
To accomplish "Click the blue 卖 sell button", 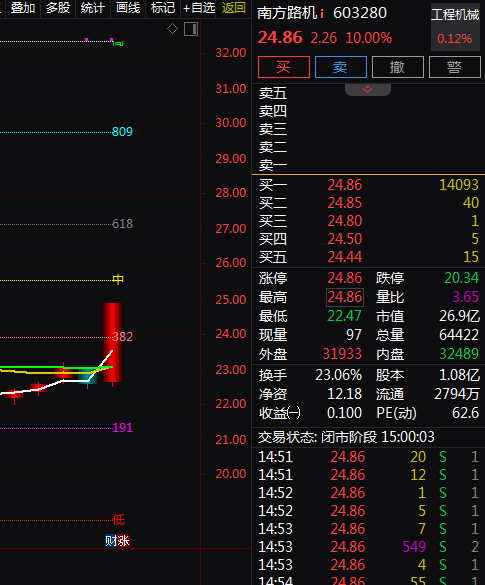I will (341, 67).
